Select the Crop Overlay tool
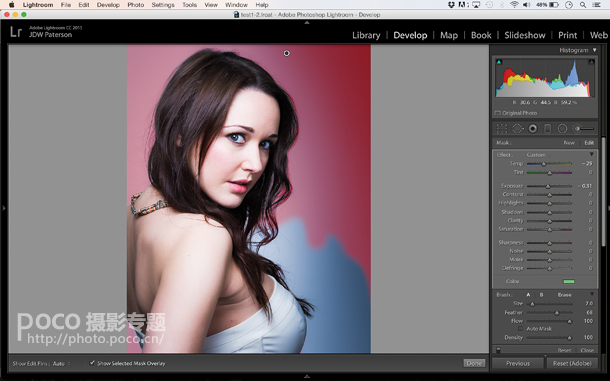Image resolution: width=610 pixels, height=381 pixels. (502, 128)
